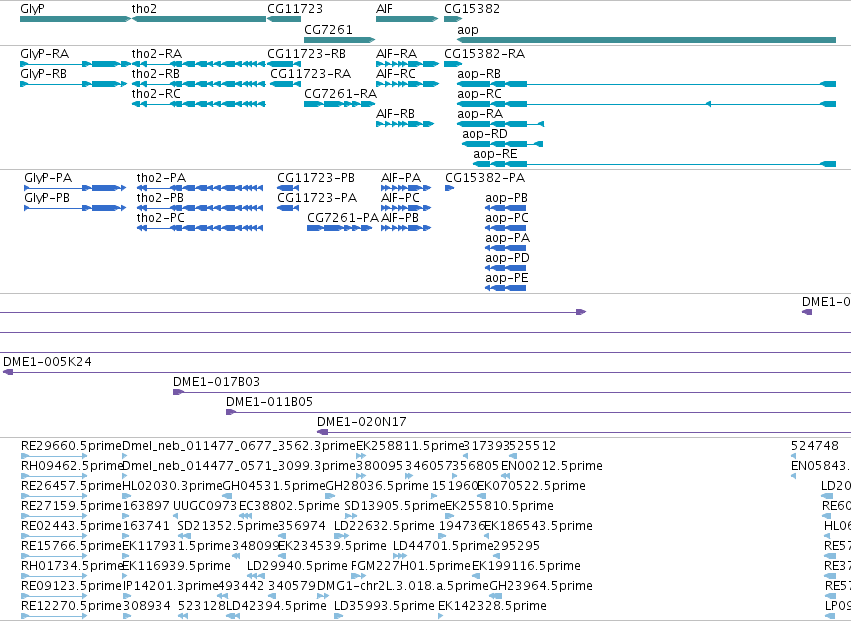This screenshot has width=851, height=621.
Task: Click the tho2-PA protein label
Action: (161, 178)
